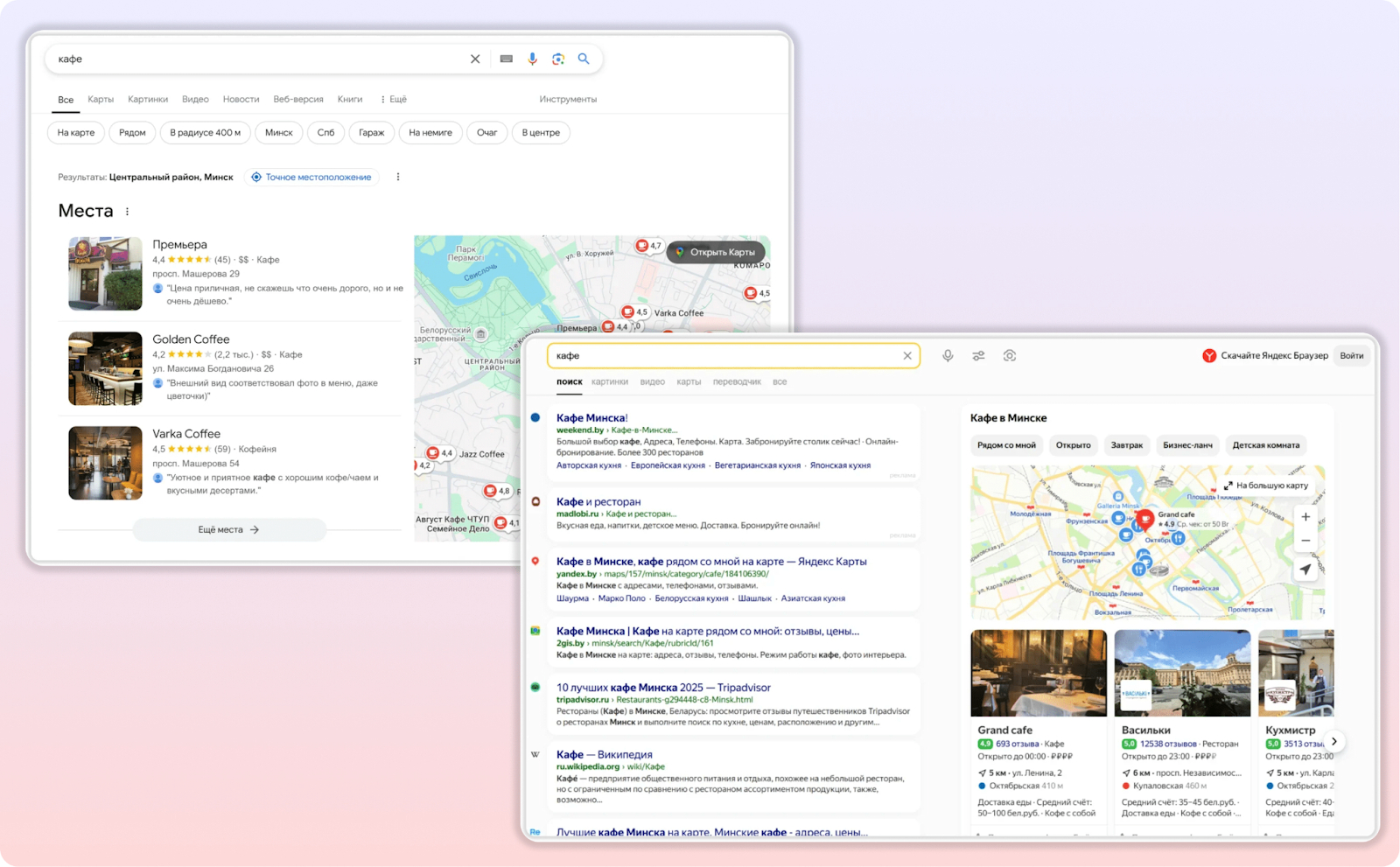Click the Yandex map my-location arrow
The width and height of the screenshot is (1400, 867).
point(1305,570)
